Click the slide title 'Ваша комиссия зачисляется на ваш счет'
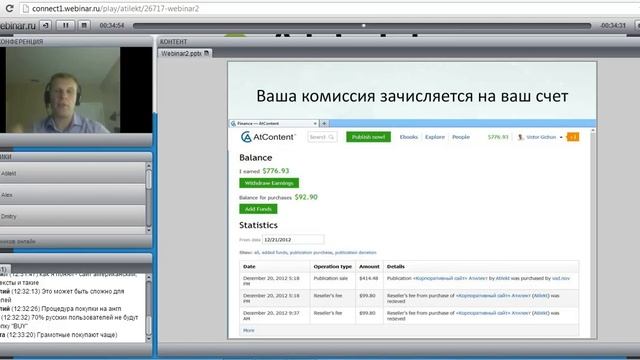Image resolution: width=640 pixels, height=360 pixels. [412, 96]
